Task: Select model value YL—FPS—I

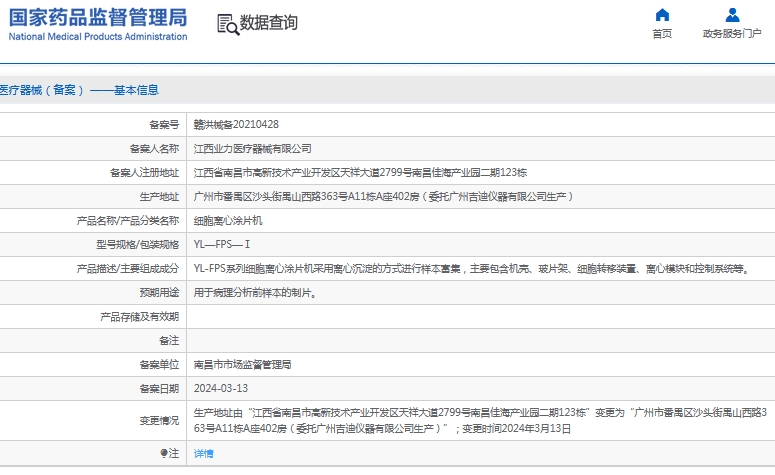Action: [x=222, y=245]
